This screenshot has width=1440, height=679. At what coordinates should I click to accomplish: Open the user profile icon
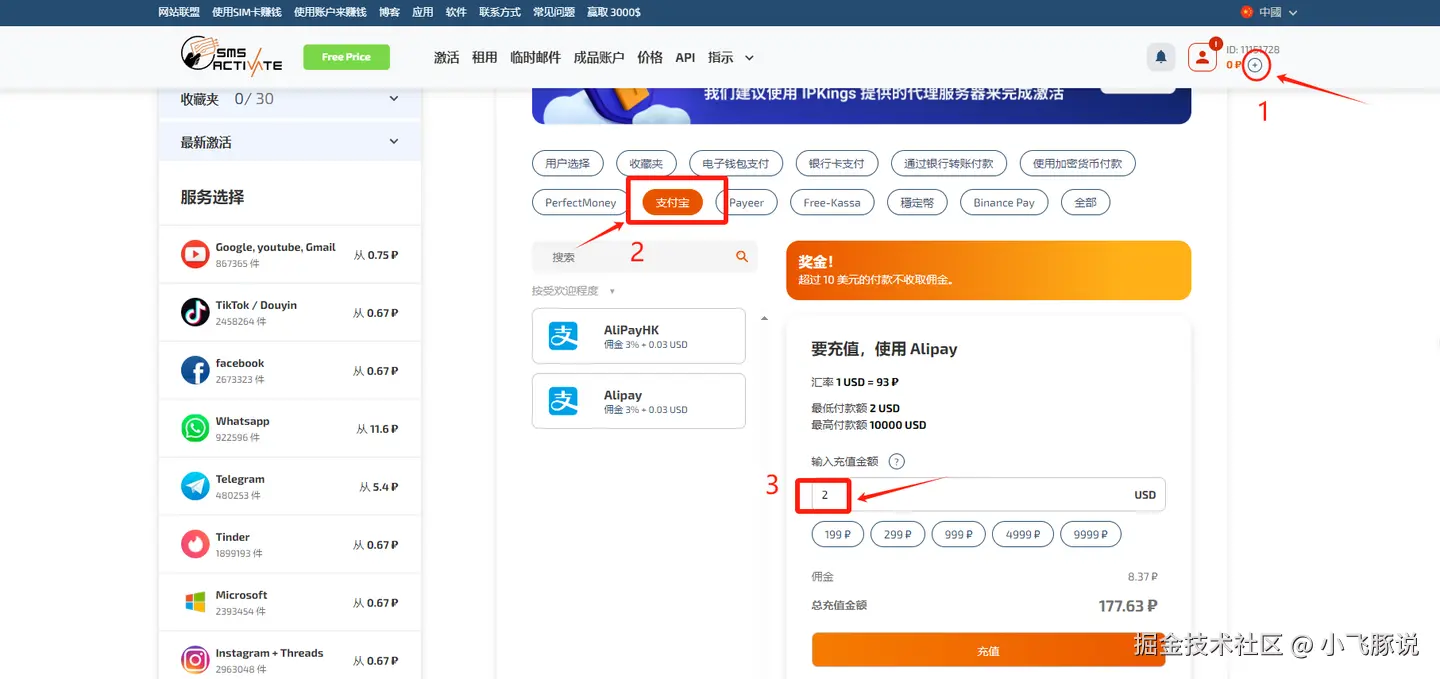(1202, 57)
